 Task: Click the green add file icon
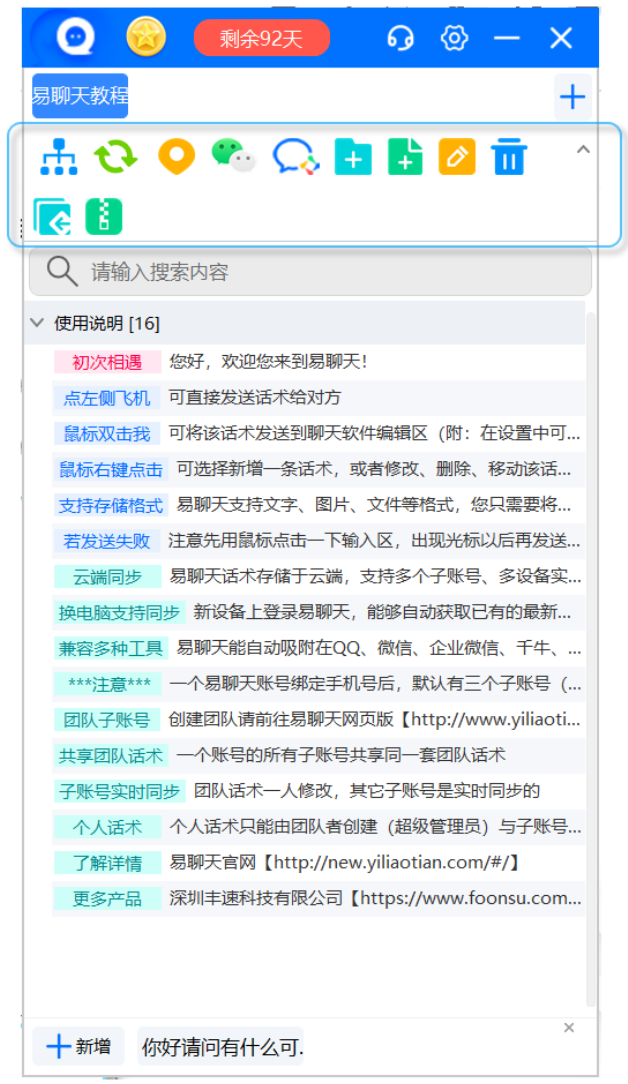pyautogui.click(x=405, y=157)
